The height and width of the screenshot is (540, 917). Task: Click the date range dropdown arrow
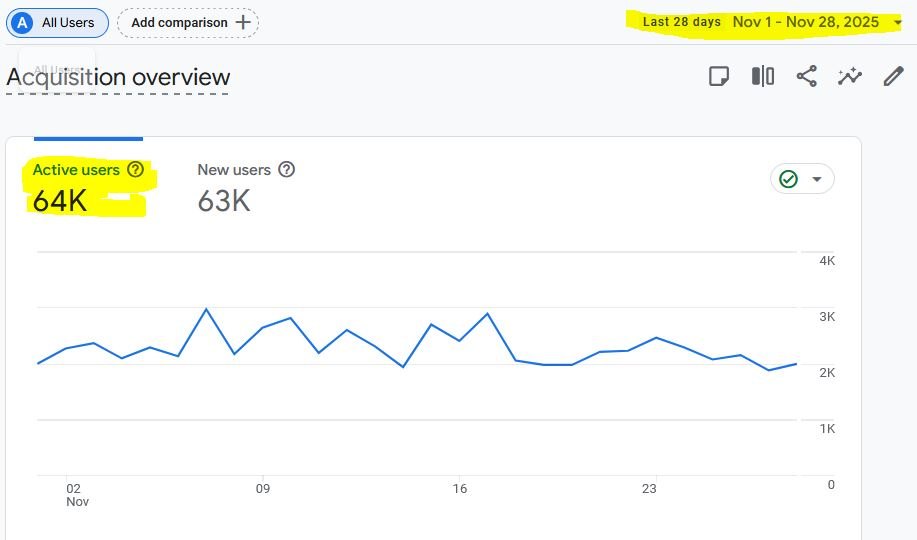[x=898, y=23]
